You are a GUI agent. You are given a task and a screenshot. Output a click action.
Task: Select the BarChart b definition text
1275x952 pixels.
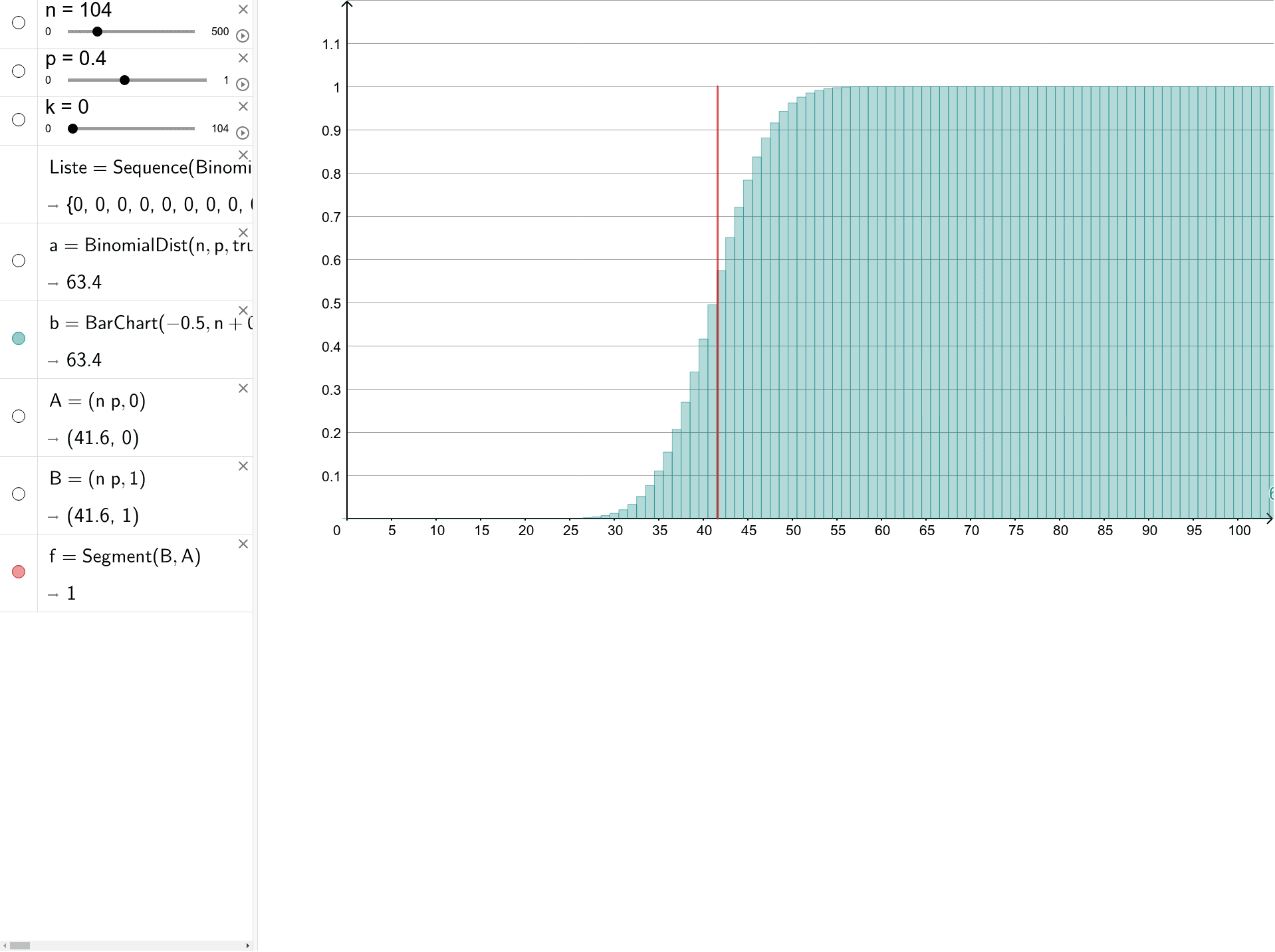coord(151,323)
